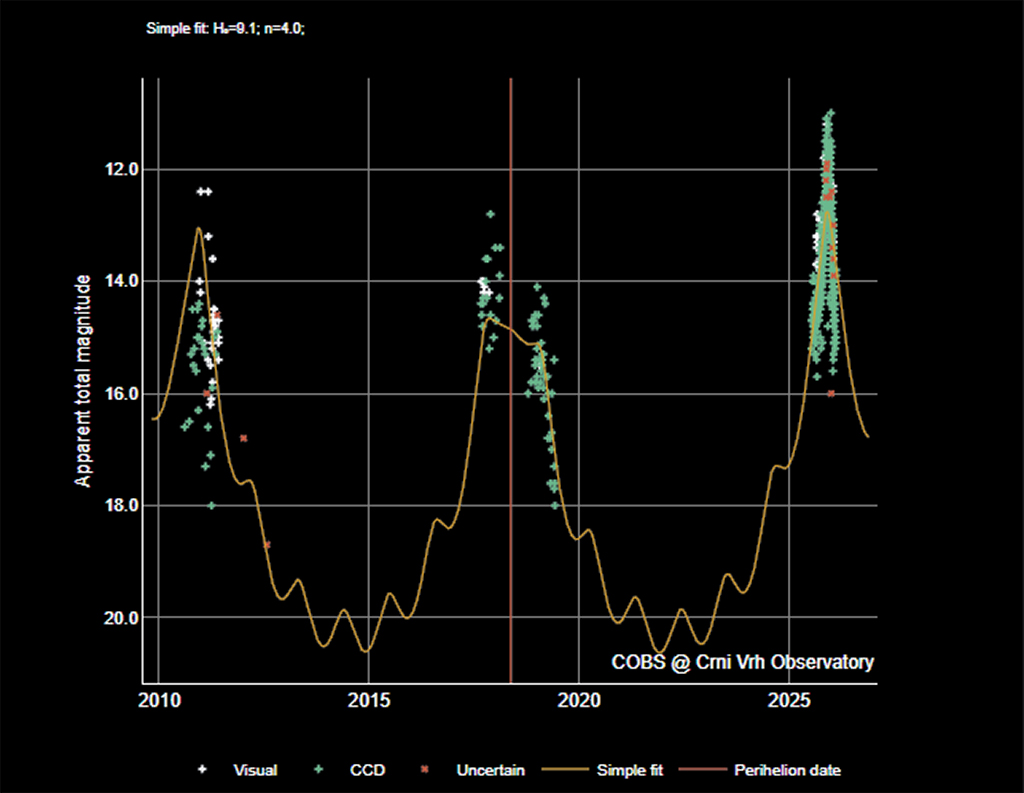Hide the CCD series via legend label
1024x793 pixels.
point(367,770)
